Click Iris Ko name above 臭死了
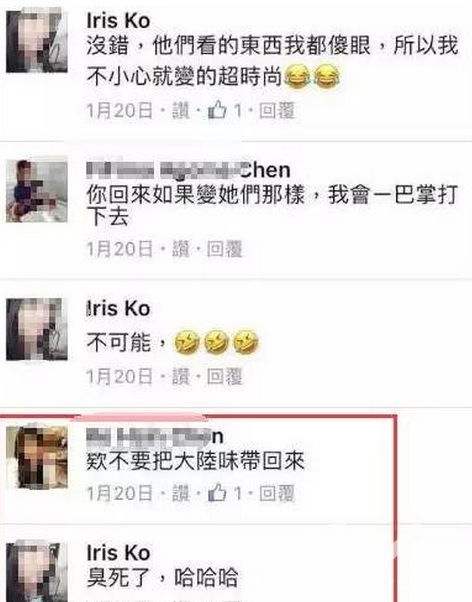 point(118,553)
